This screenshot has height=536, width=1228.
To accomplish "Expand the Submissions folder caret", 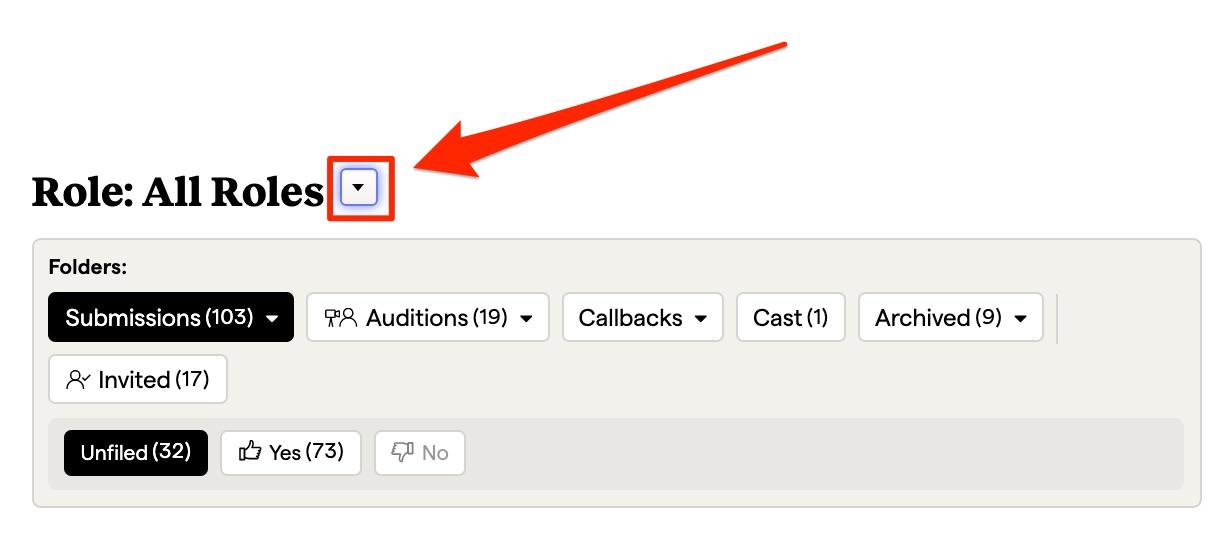I will tap(272, 319).
